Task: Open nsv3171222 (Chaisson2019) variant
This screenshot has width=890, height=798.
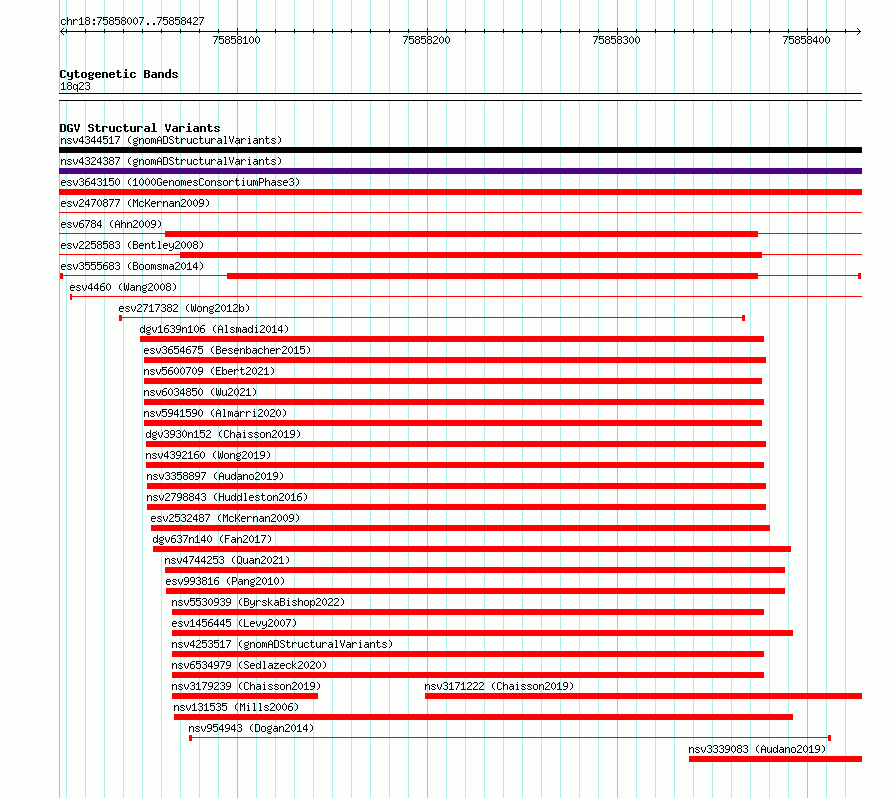Action: pos(499,686)
